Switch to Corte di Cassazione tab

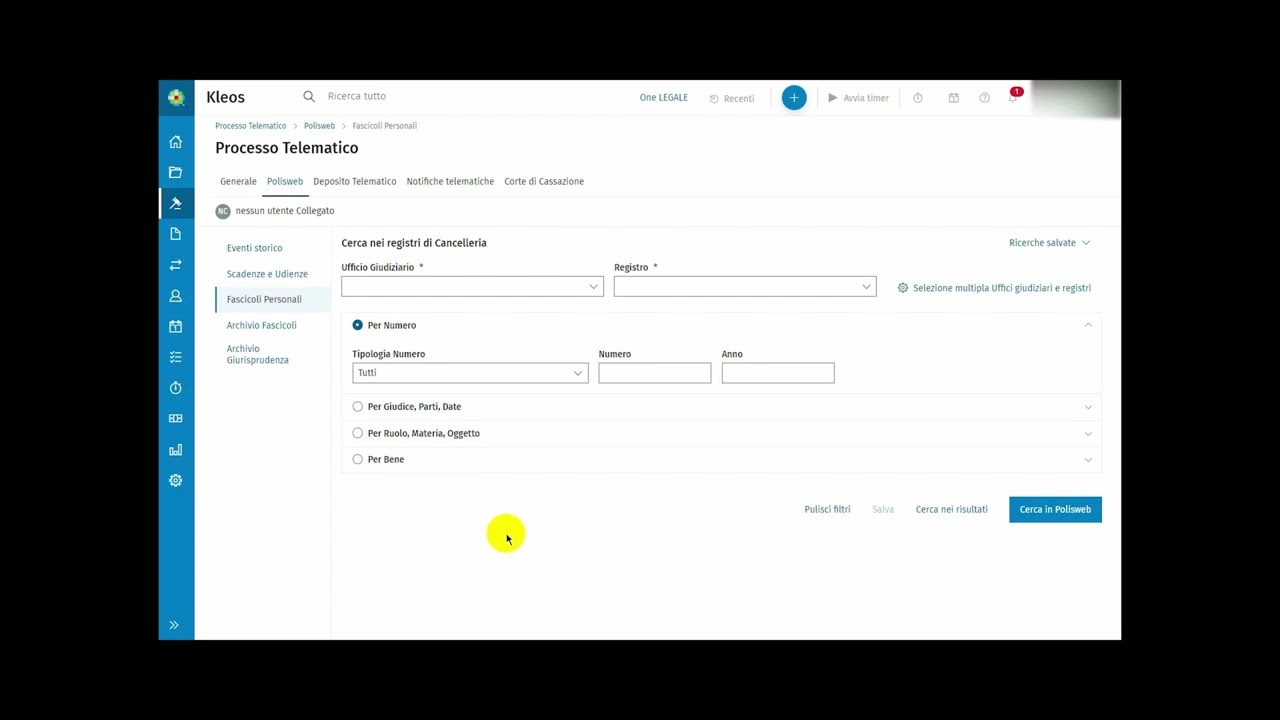tap(544, 181)
